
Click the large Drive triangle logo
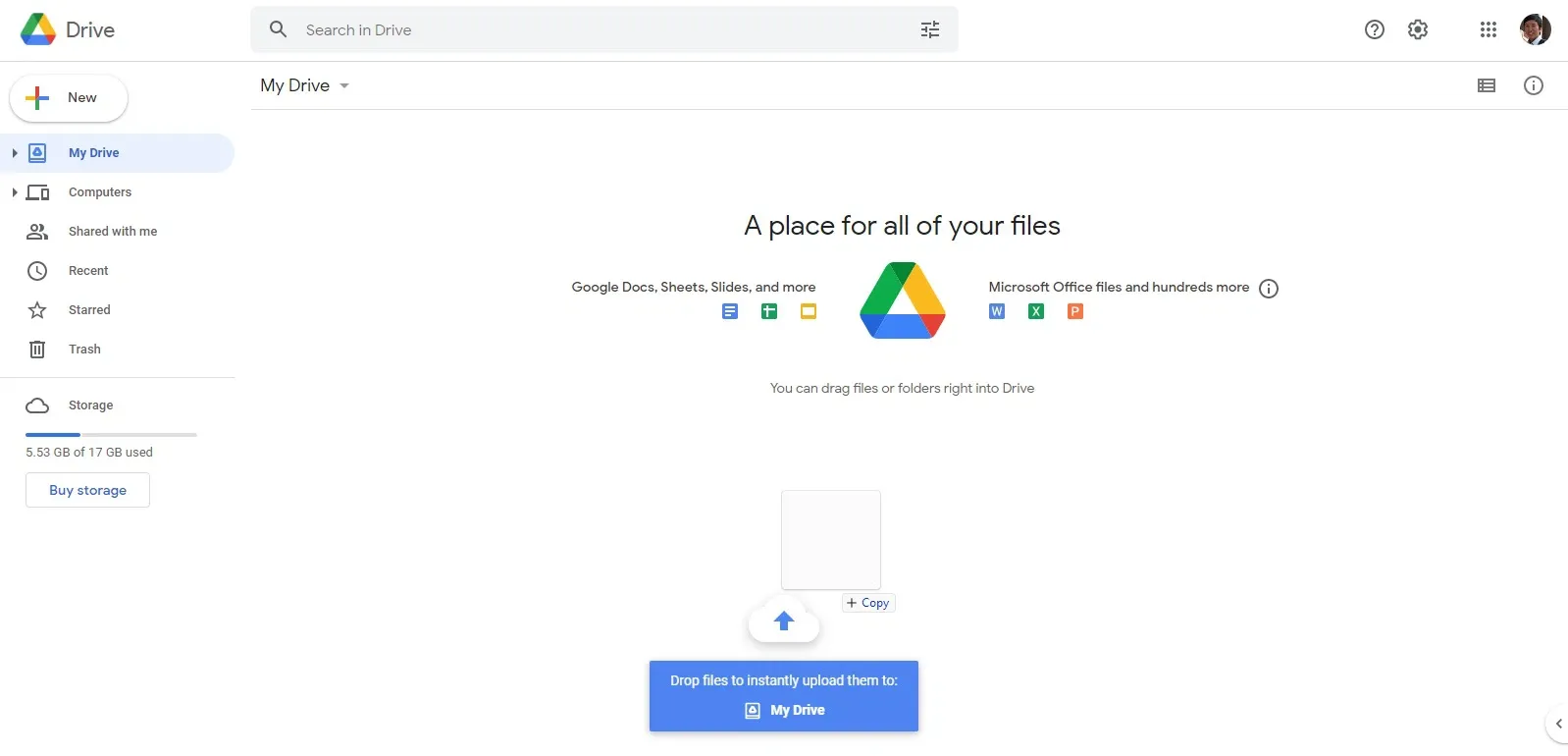pos(903,299)
